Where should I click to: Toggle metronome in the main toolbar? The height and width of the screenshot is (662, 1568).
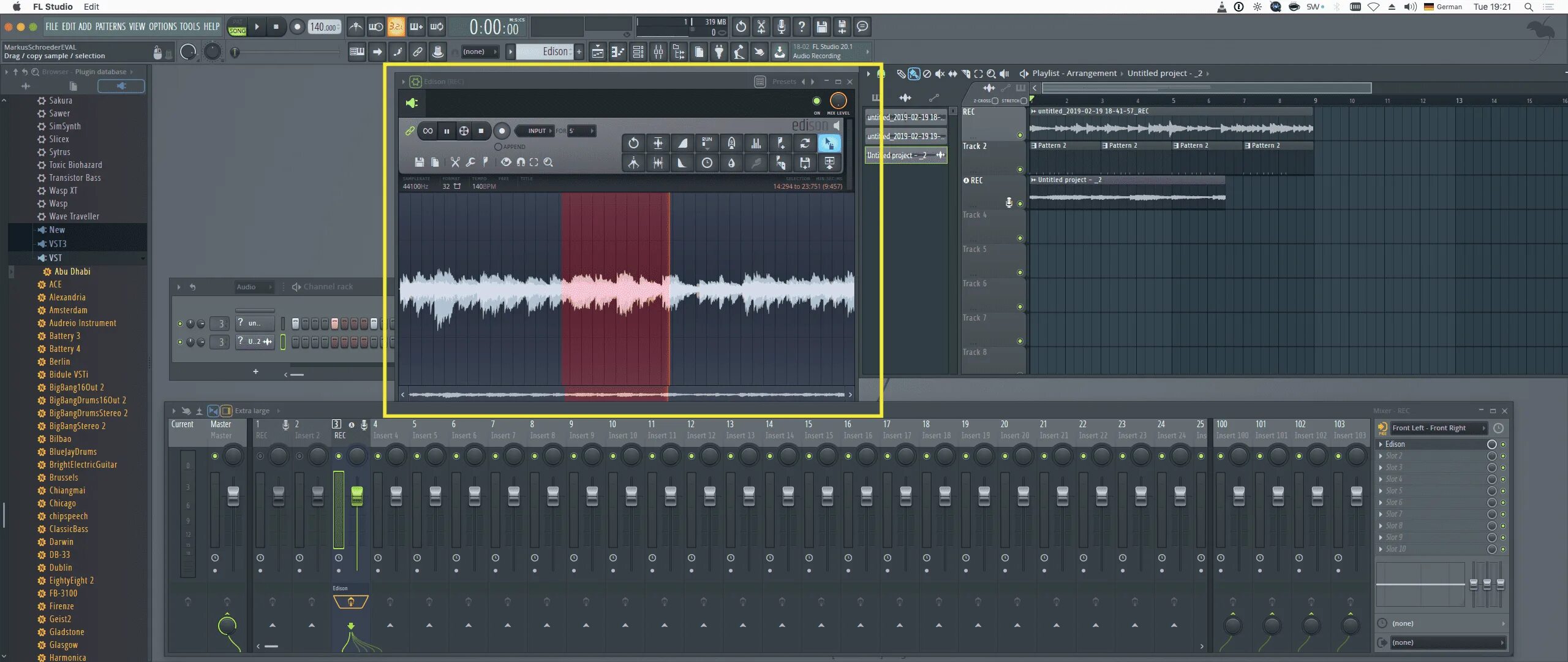click(x=355, y=26)
